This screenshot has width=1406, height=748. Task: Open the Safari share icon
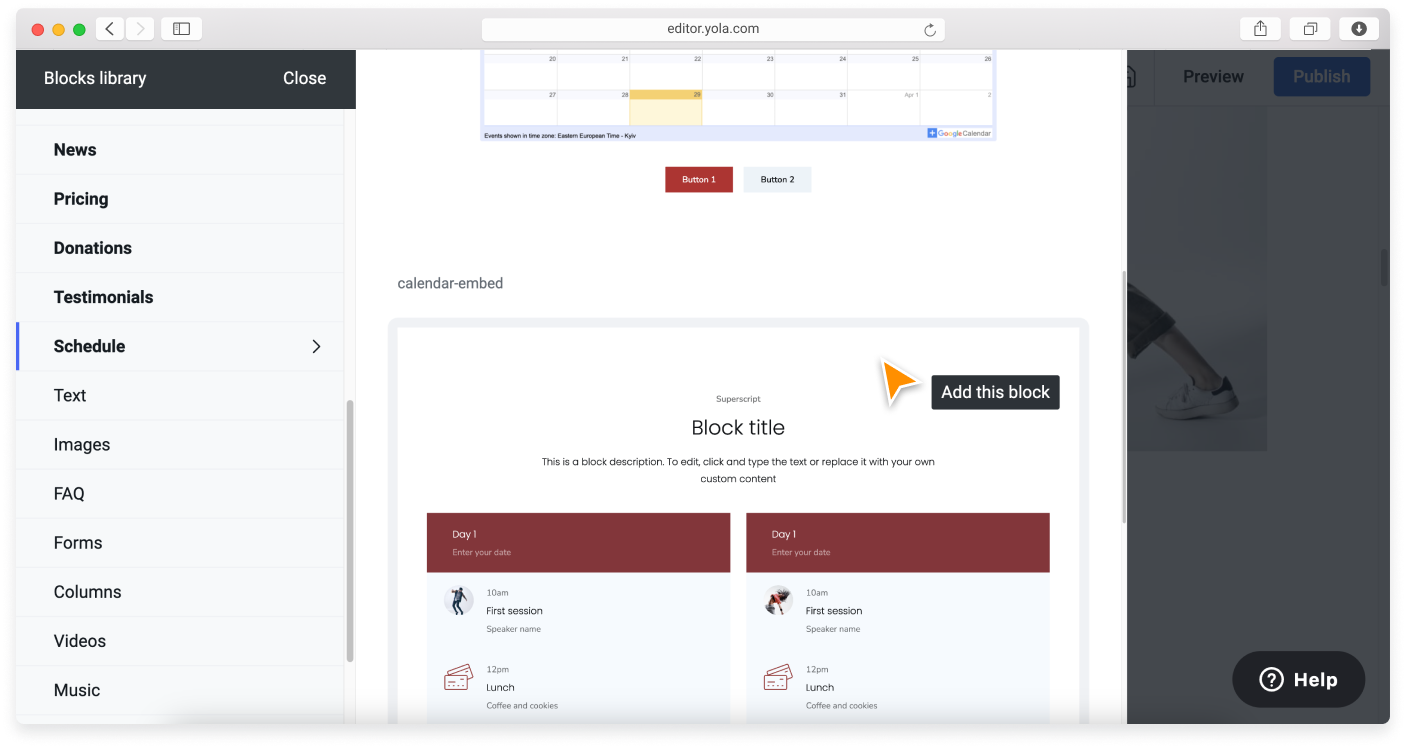[x=1260, y=29]
